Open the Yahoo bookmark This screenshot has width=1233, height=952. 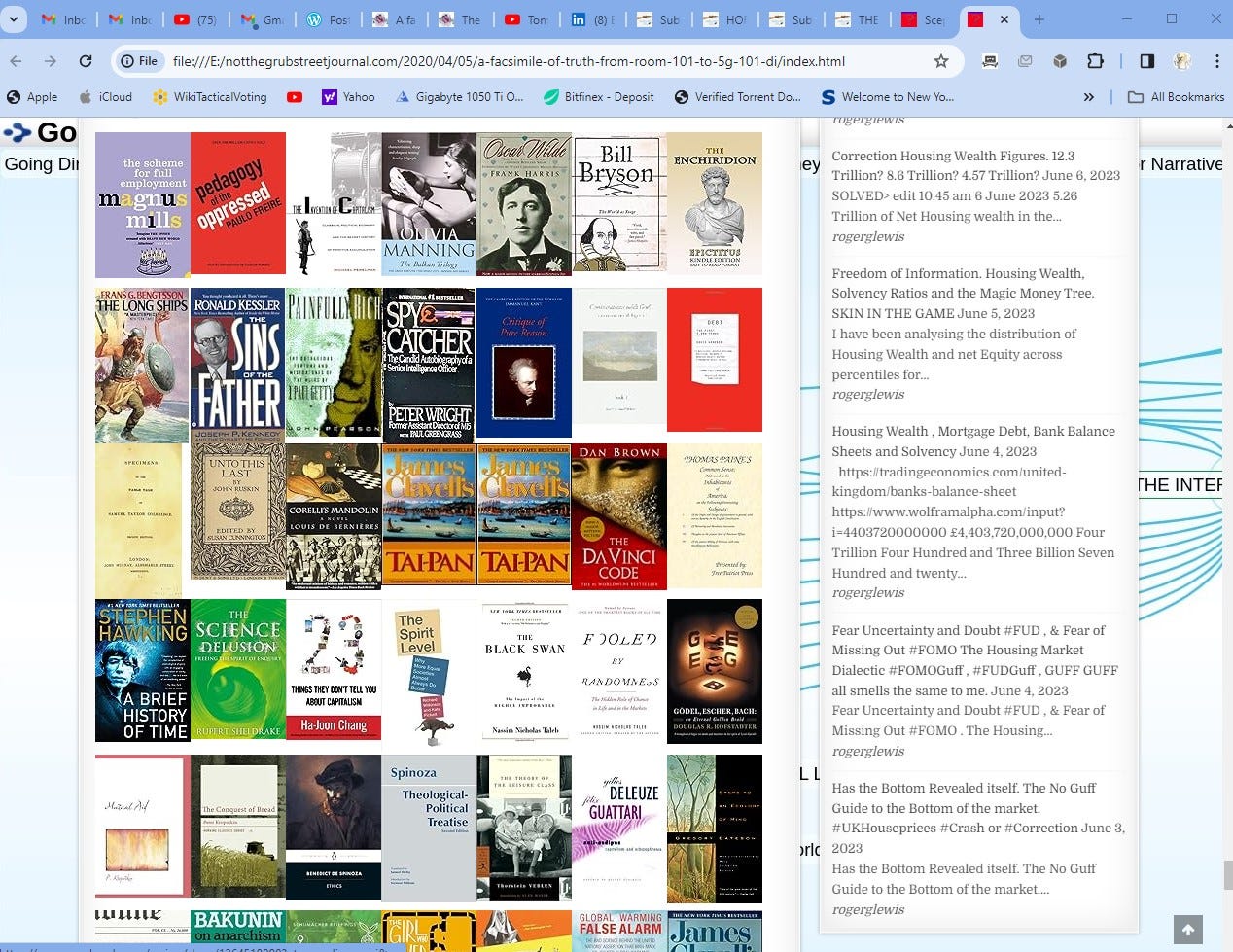(348, 97)
